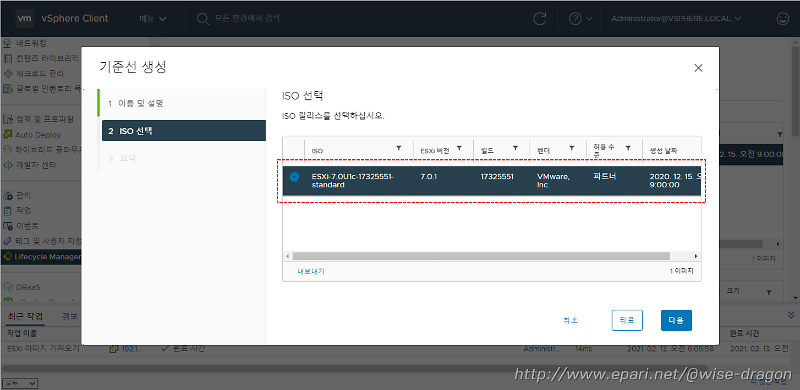Close the 기준선 생성 dialog with X

click(698, 68)
